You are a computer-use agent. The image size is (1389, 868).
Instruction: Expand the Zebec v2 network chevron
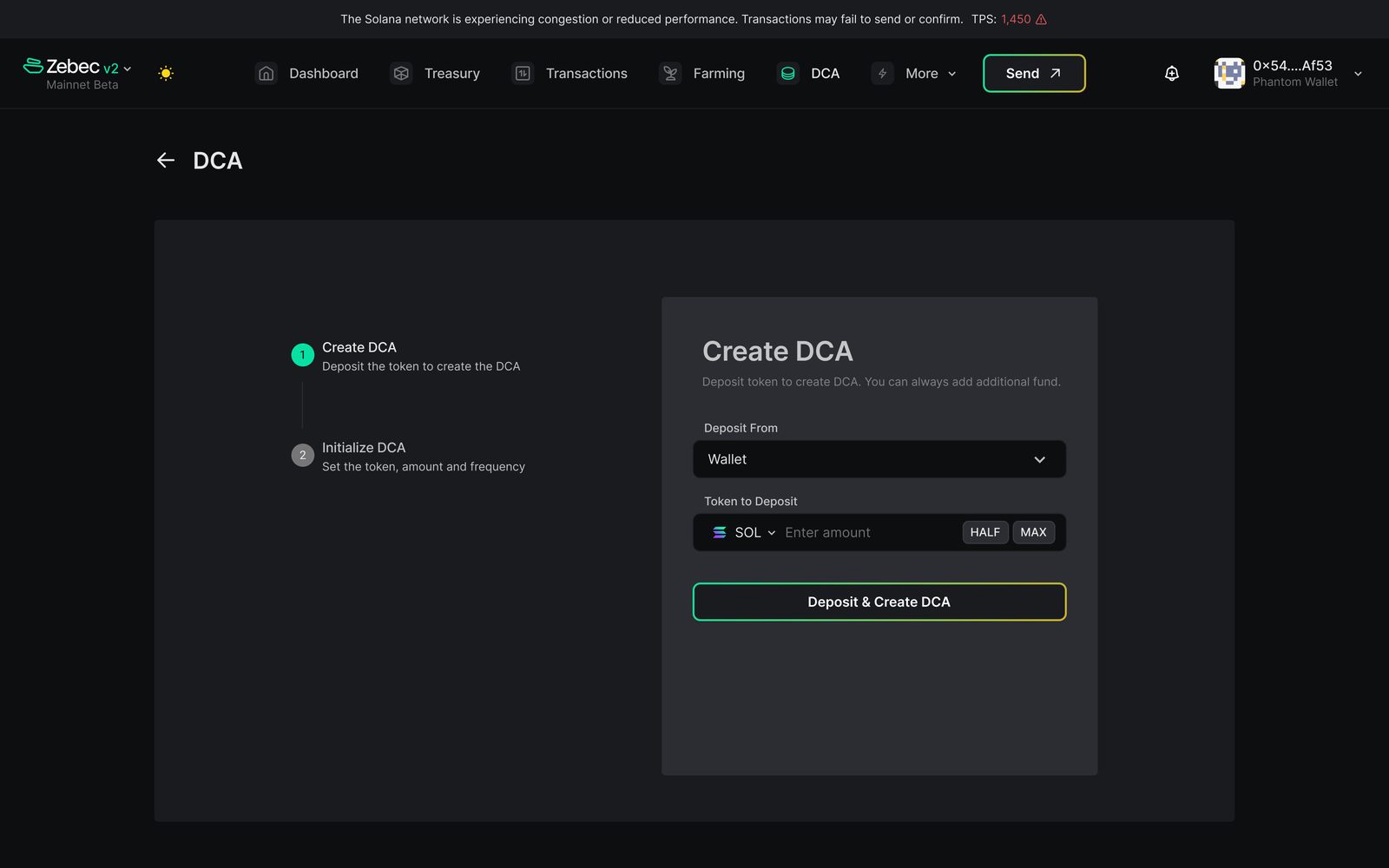click(128, 69)
